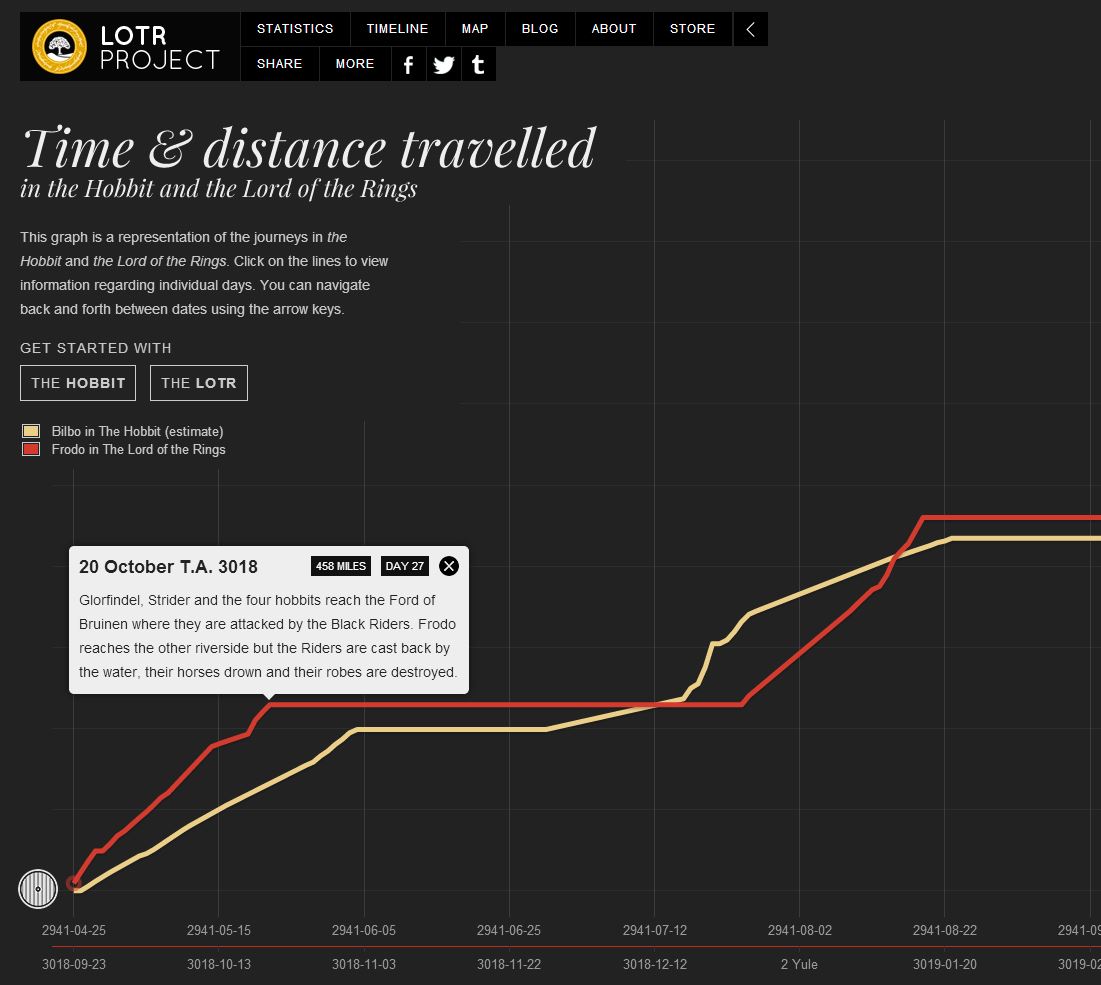1101x985 pixels.
Task: Click the GET STARTED WITH label
Action: click(x=95, y=348)
